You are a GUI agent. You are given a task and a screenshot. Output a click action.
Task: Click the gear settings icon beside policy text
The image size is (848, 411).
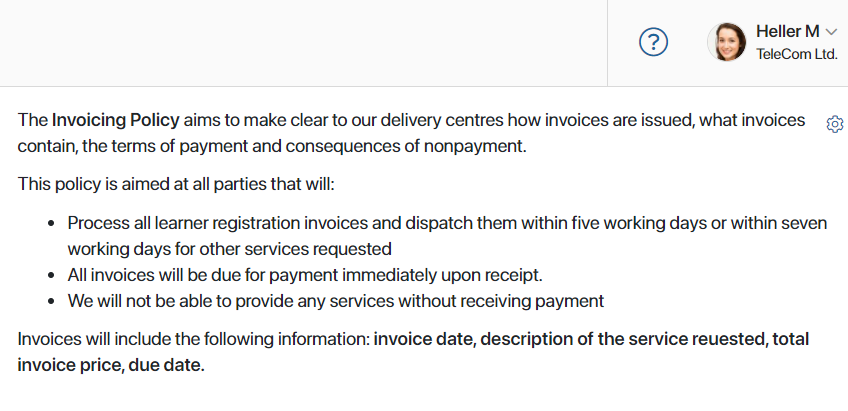pos(834,124)
